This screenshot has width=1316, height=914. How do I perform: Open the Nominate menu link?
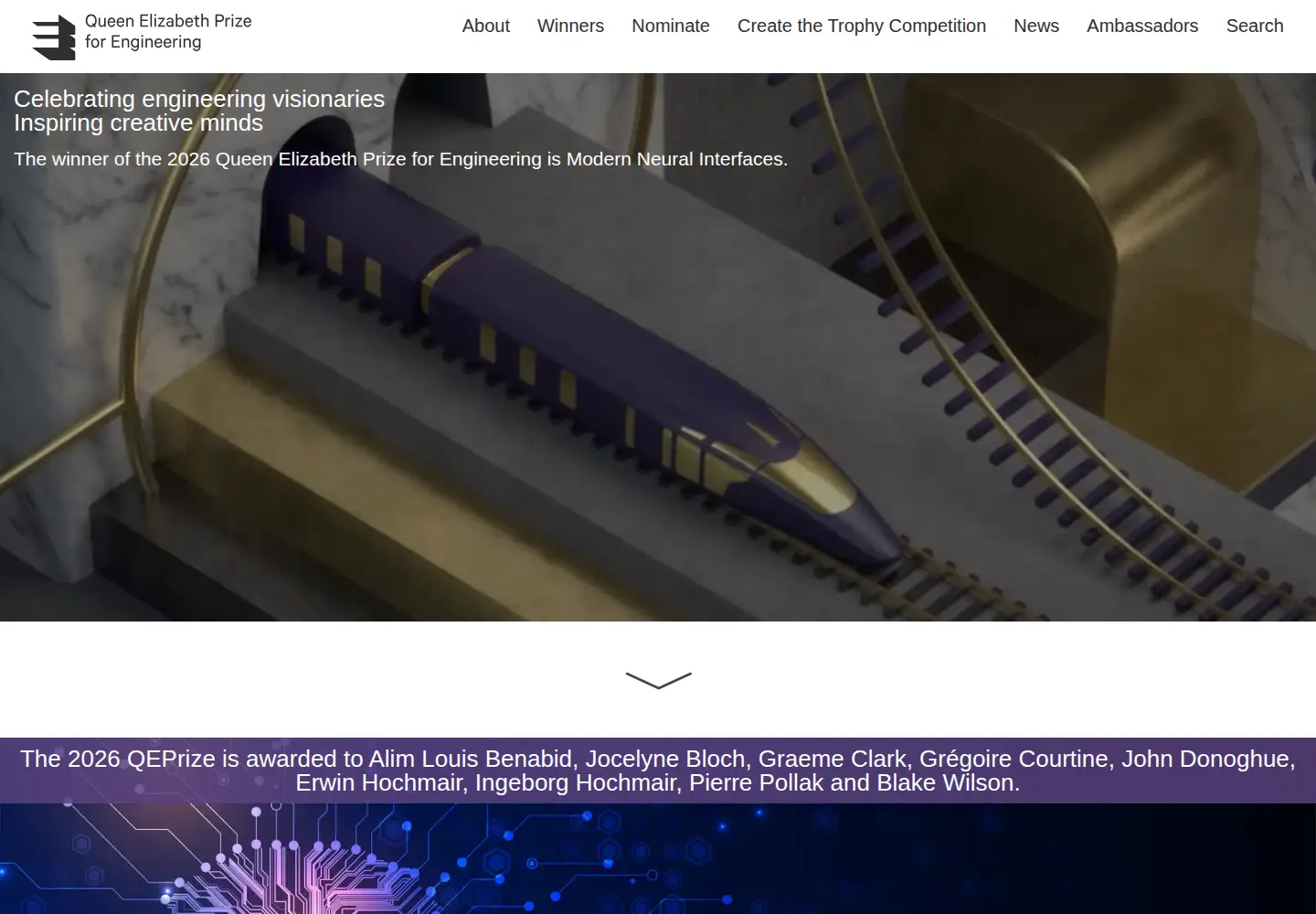pyautogui.click(x=670, y=26)
